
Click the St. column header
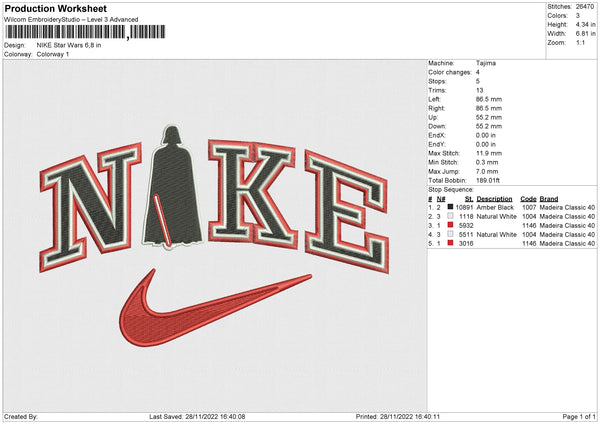(469, 199)
